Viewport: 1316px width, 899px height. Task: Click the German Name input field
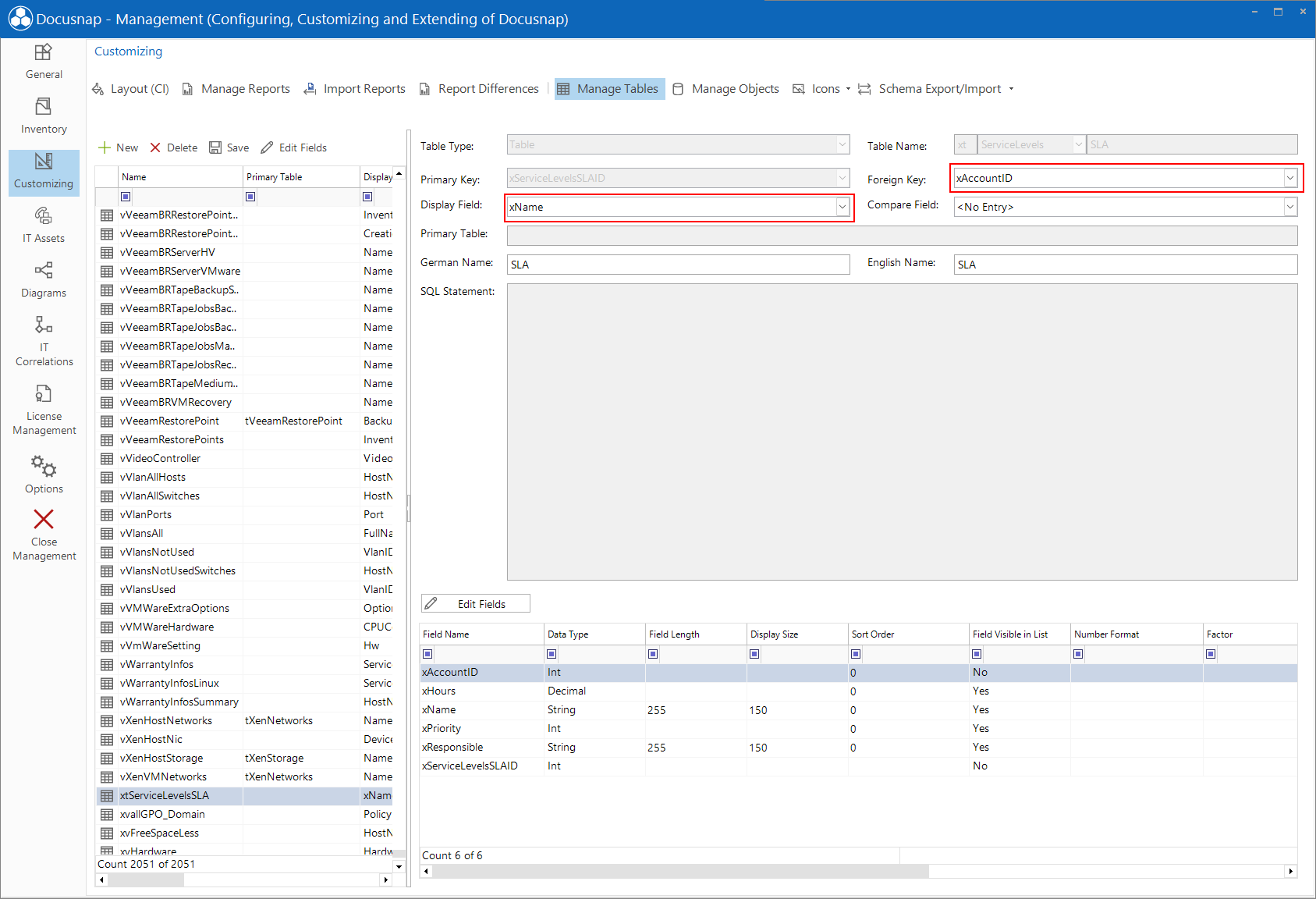(x=679, y=265)
